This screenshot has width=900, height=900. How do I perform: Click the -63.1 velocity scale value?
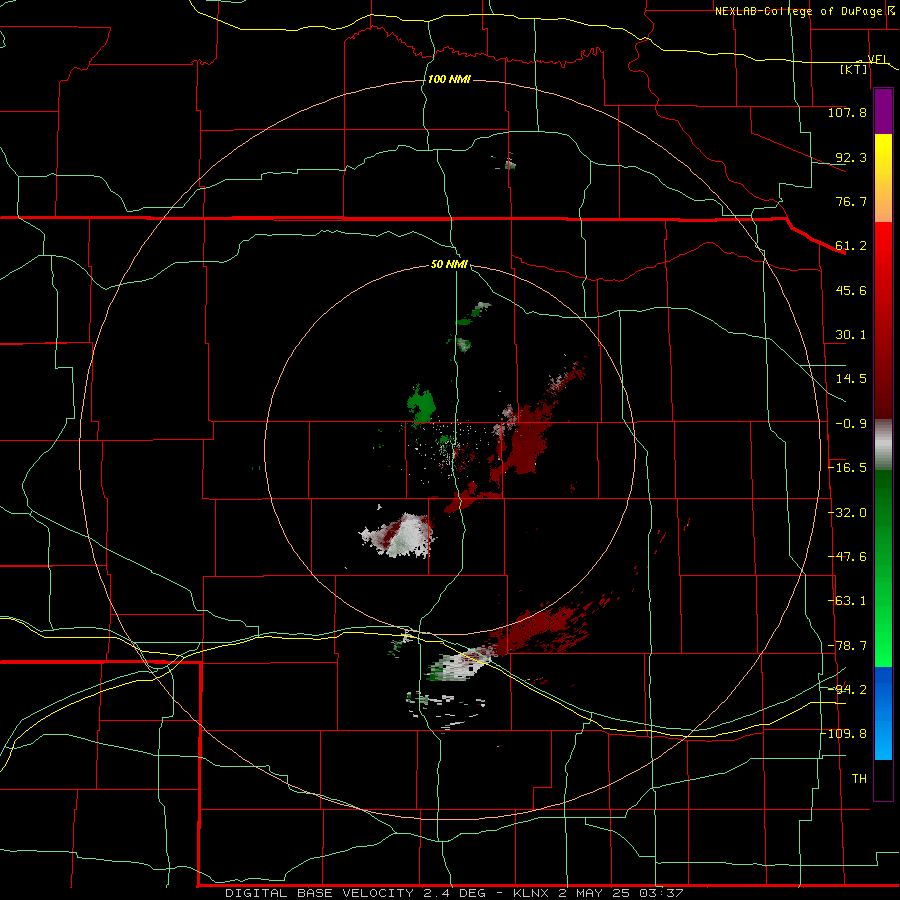(x=847, y=601)
